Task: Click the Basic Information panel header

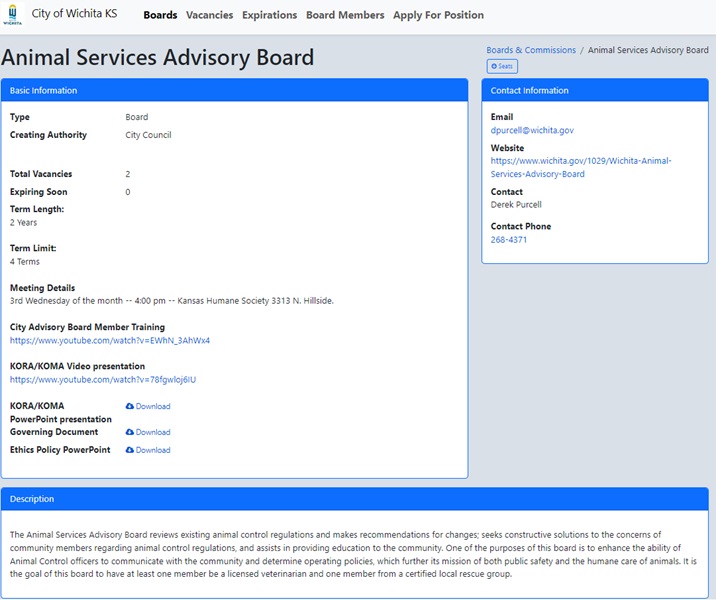Action: (x=234, y=90)
